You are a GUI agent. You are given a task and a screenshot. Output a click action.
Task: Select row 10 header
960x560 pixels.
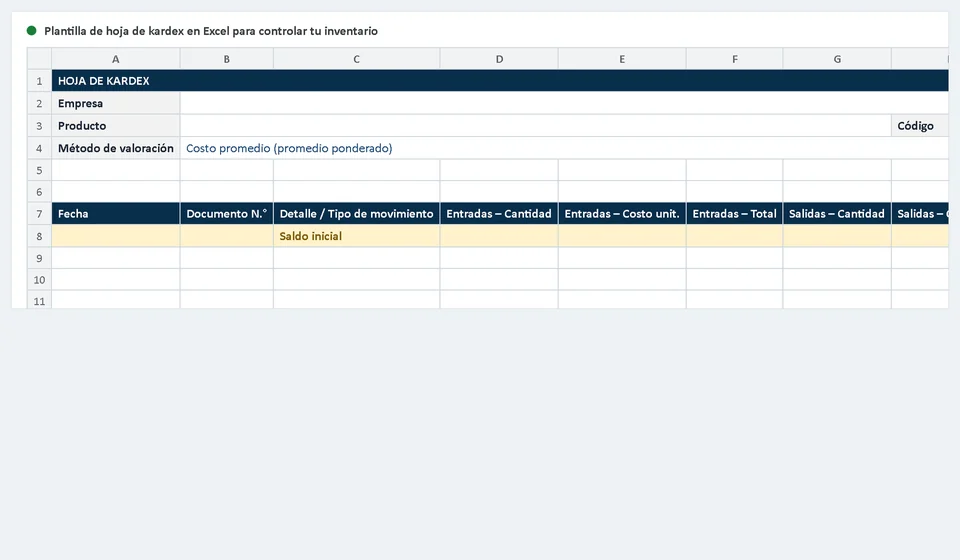(39, 280)
